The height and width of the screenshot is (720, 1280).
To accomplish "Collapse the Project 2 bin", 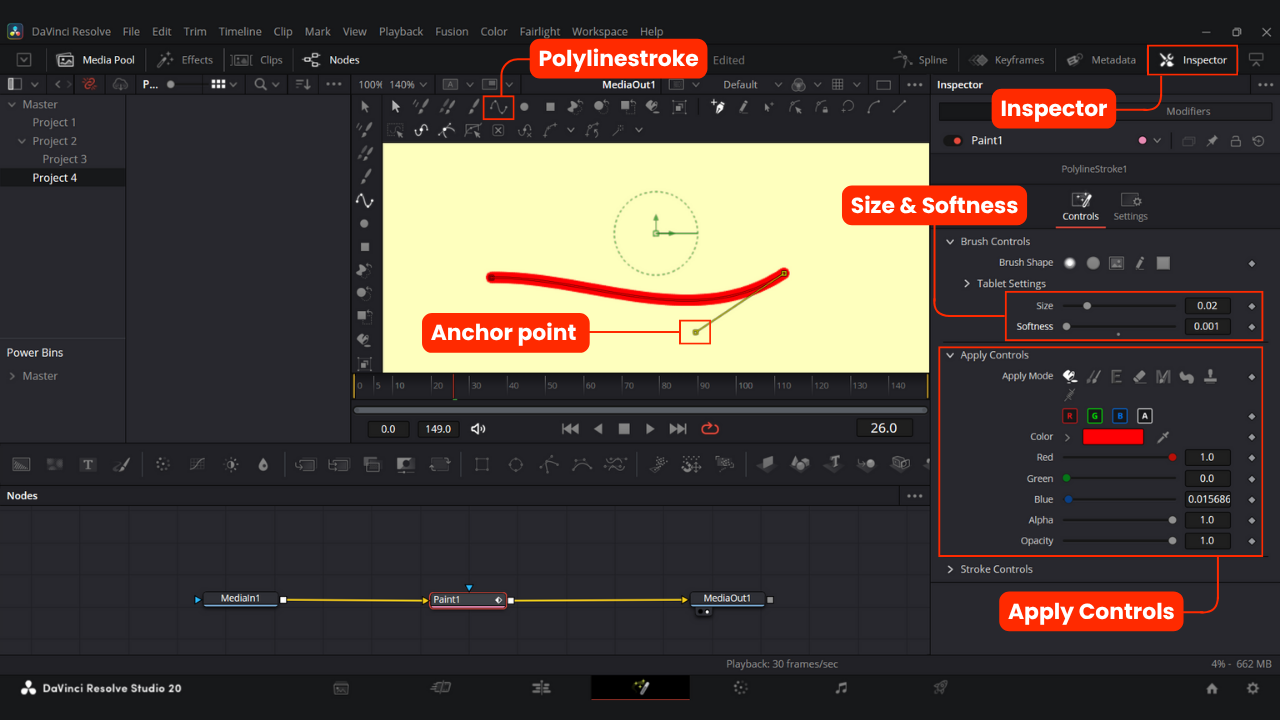I will pos(22,141).
